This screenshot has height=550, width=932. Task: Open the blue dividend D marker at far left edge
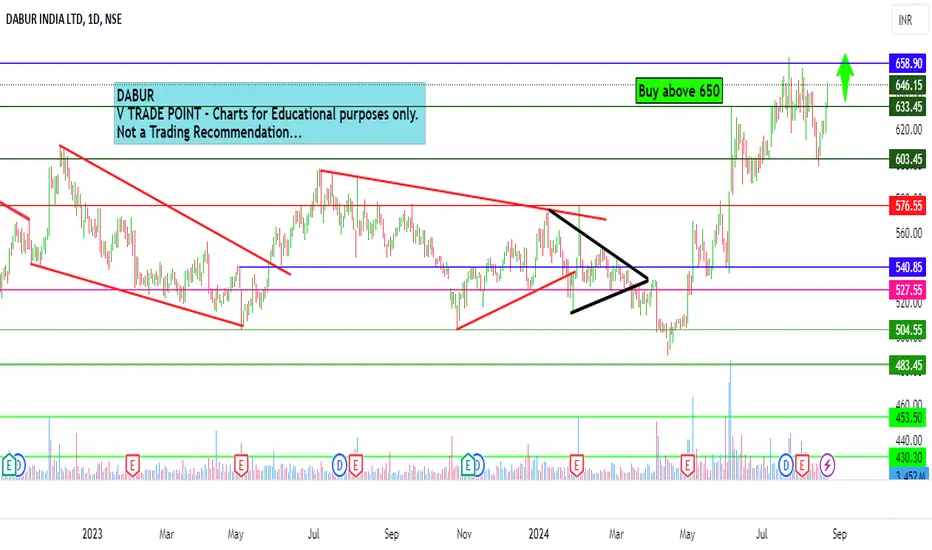[19, 465]
